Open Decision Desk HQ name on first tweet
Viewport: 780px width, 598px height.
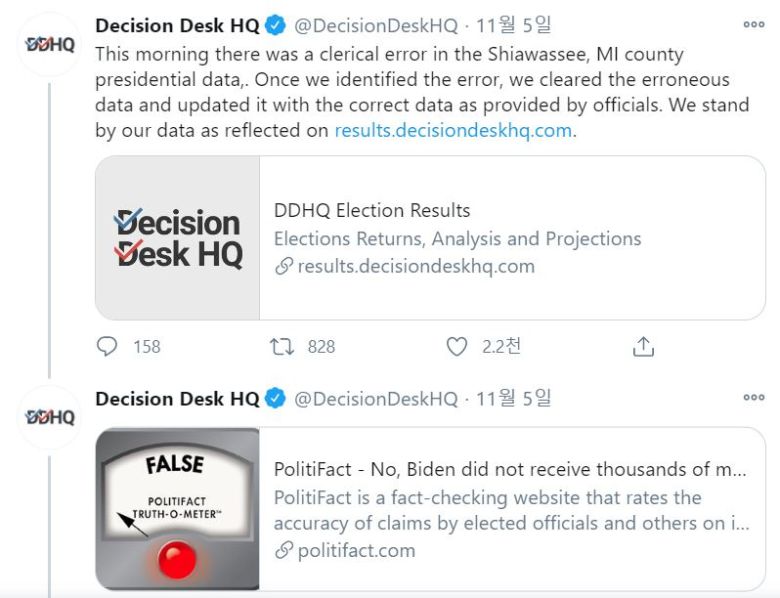(x=177, y=26)
